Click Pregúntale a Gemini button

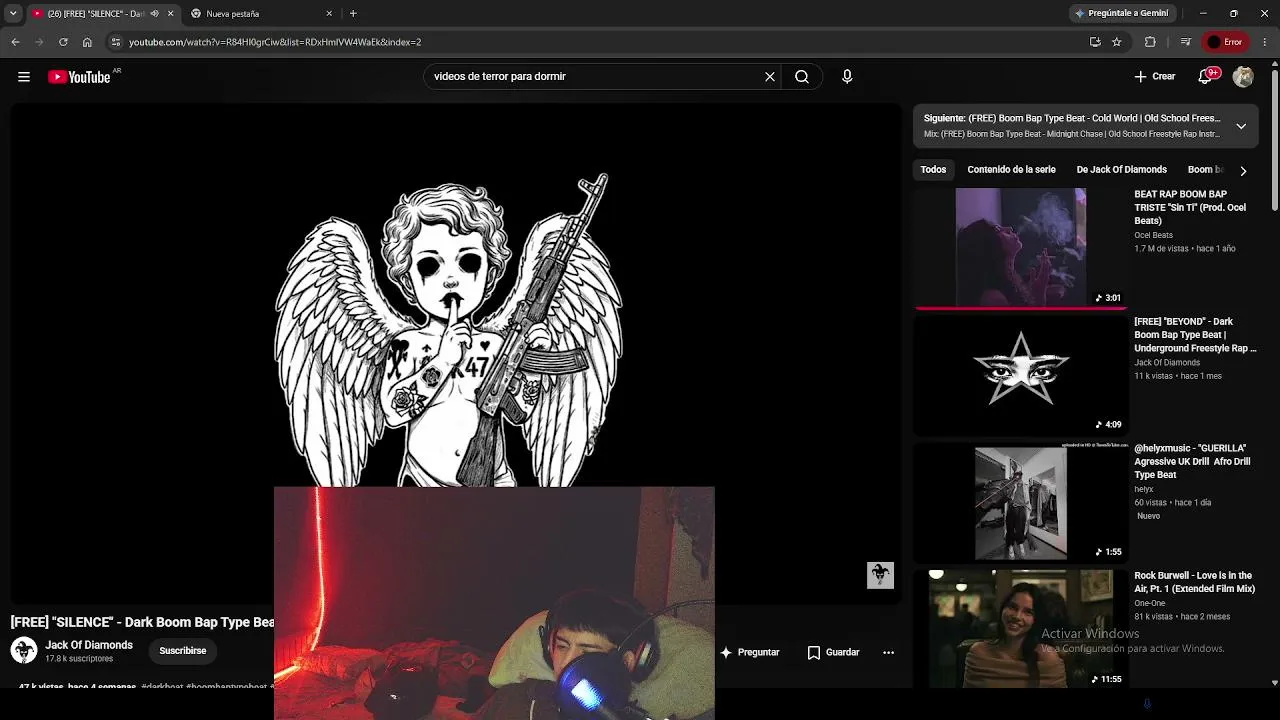click(x=1121, y=13)
